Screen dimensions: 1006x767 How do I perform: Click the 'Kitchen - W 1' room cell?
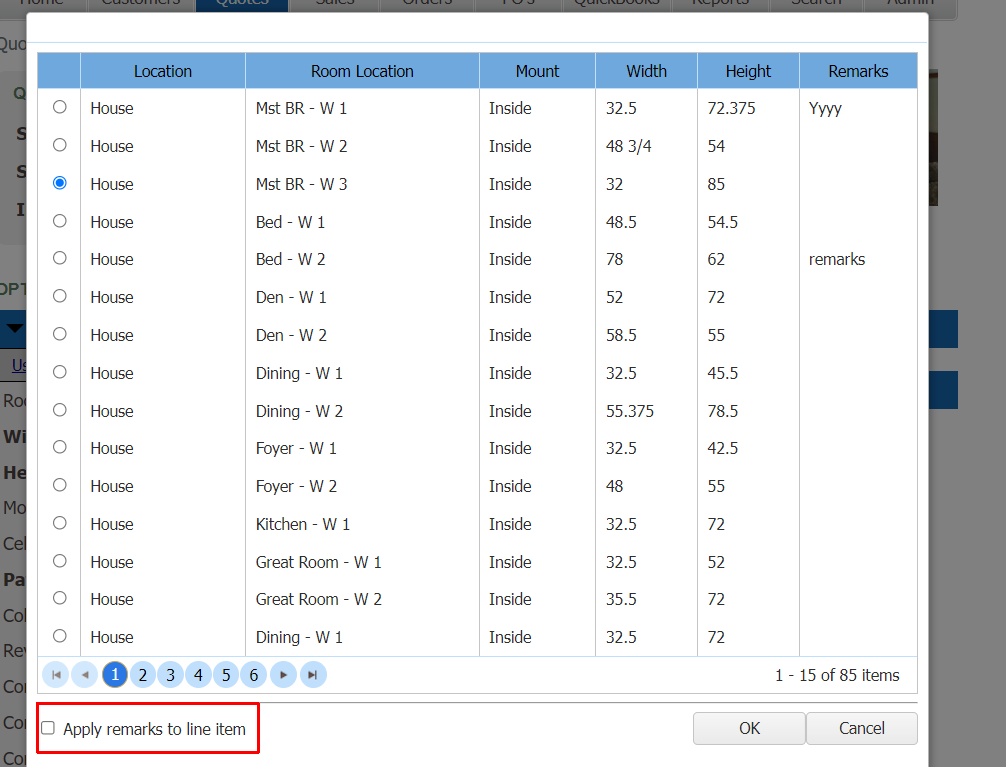click(x=362, y=524)
